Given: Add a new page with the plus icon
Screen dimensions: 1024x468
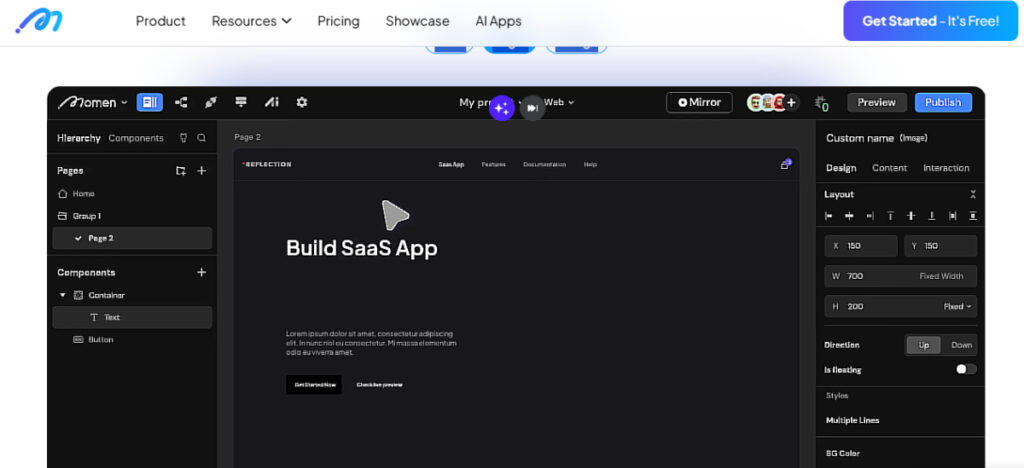Looking at the screenshot, I should pyautogui.click(x=201, y=171).
